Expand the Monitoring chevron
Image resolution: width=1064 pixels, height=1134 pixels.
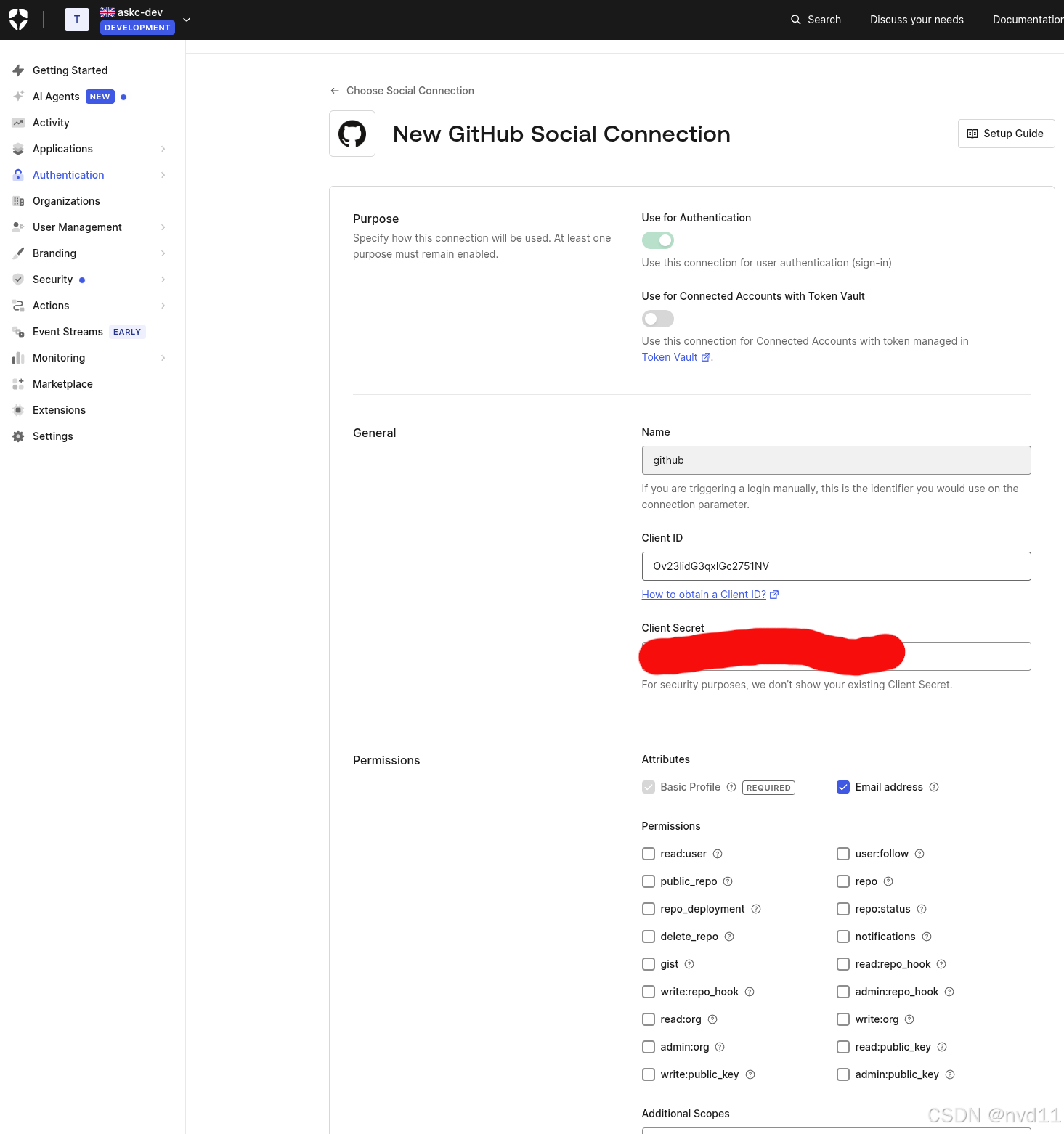click(163, 358)
